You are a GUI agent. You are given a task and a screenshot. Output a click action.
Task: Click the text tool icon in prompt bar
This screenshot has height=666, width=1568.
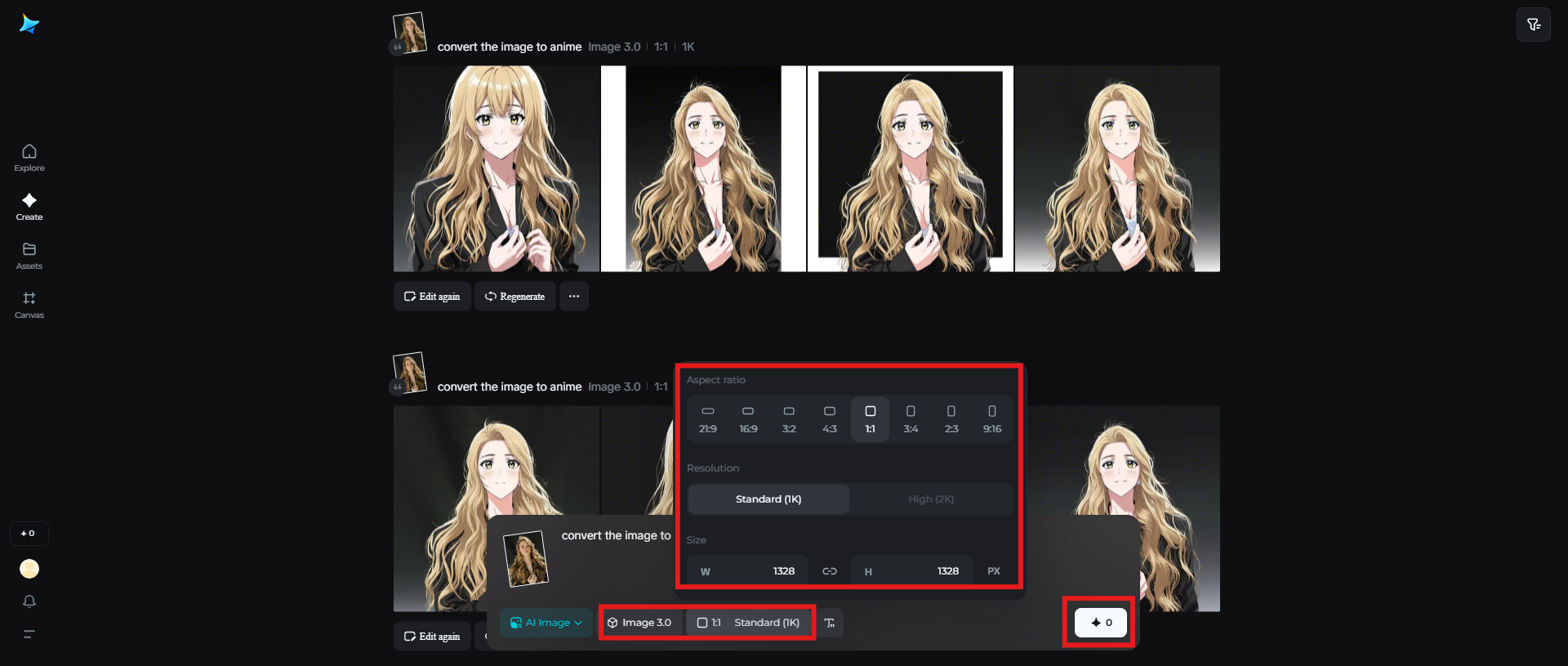830,623
